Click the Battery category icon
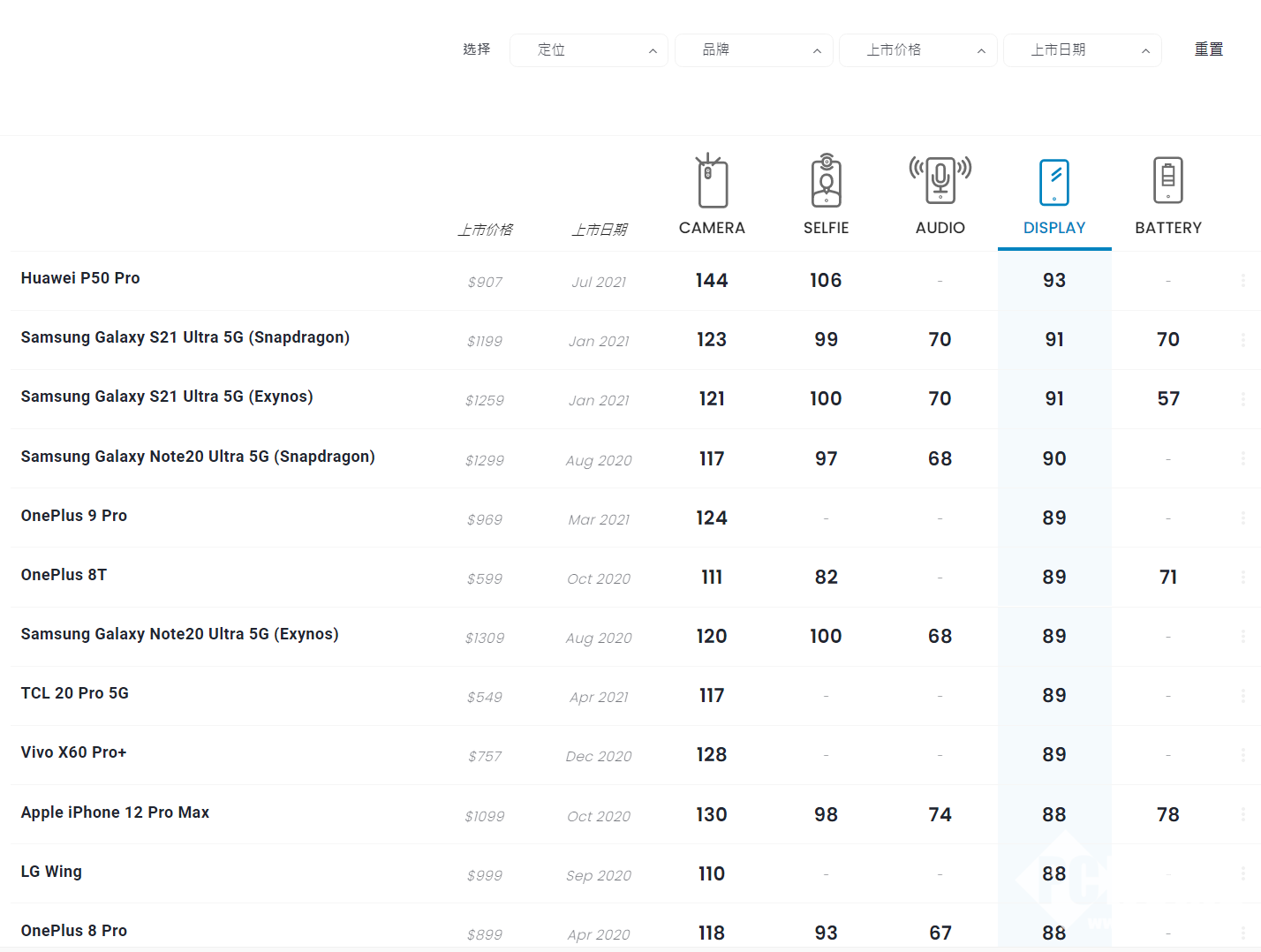This screenshot has width=1261, height=952. pos(1167,180)
